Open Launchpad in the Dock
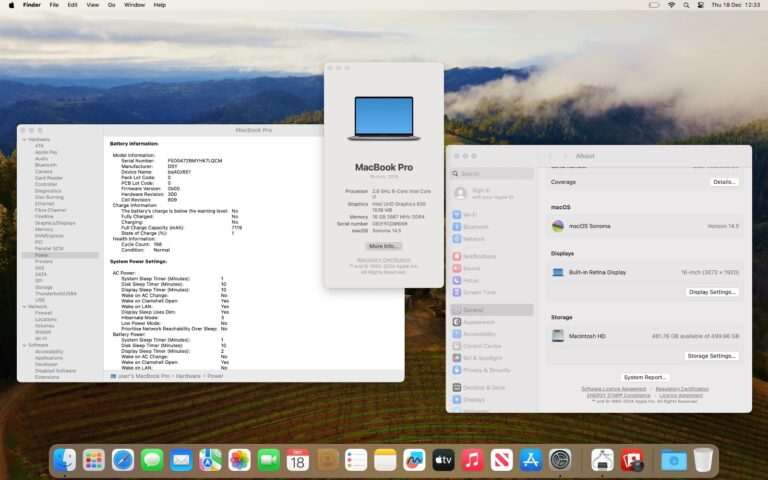Viewport: 768px width, 480px height. [94, 460]
